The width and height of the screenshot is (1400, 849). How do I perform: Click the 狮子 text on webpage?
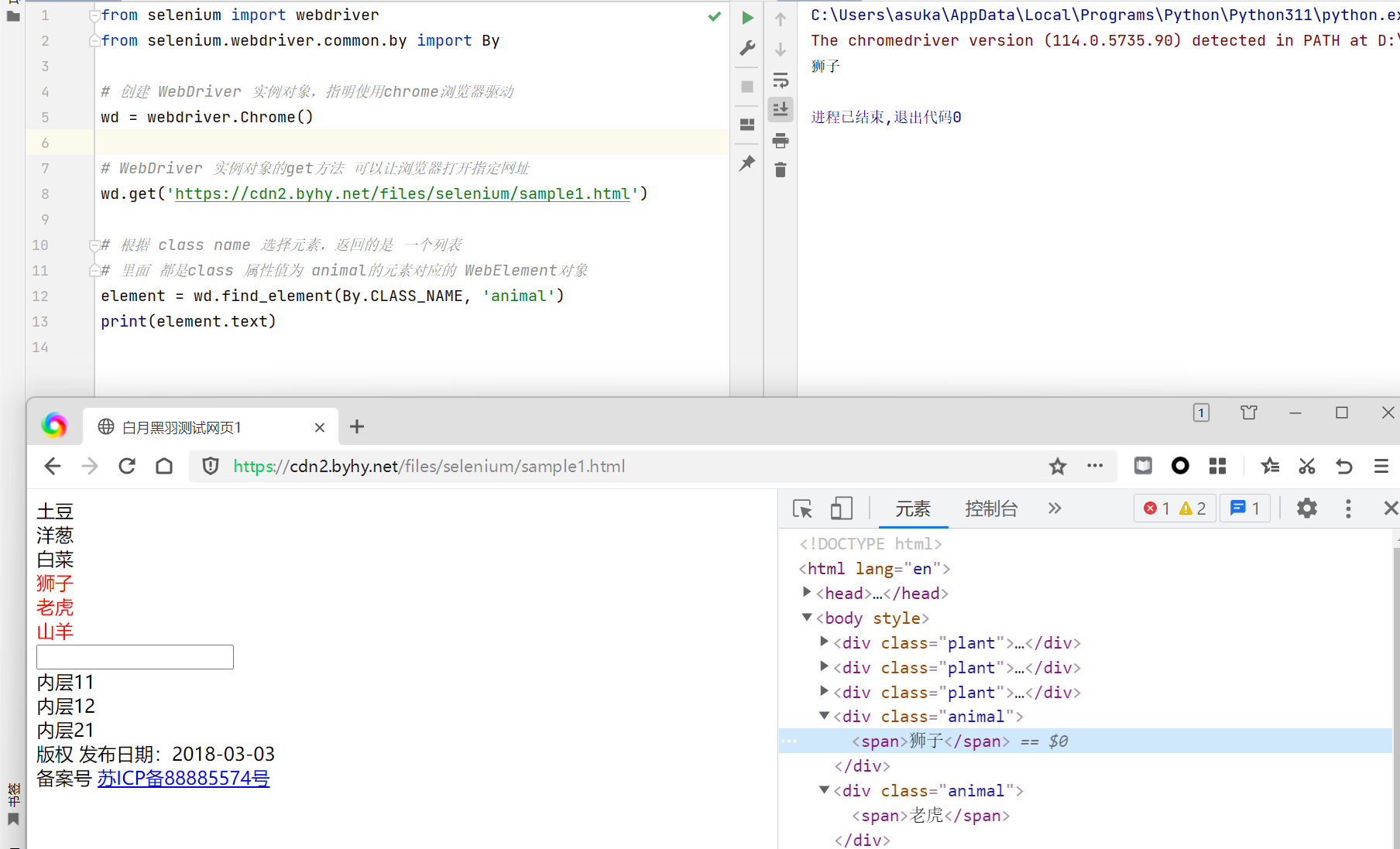pyautogui.click(x=55, y=584)
